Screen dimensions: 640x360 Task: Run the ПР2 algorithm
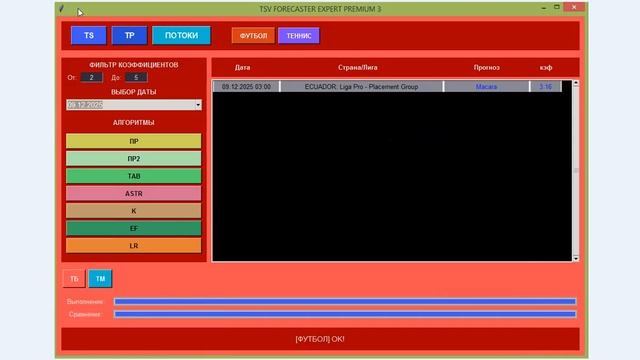click(x=133, y=159)
